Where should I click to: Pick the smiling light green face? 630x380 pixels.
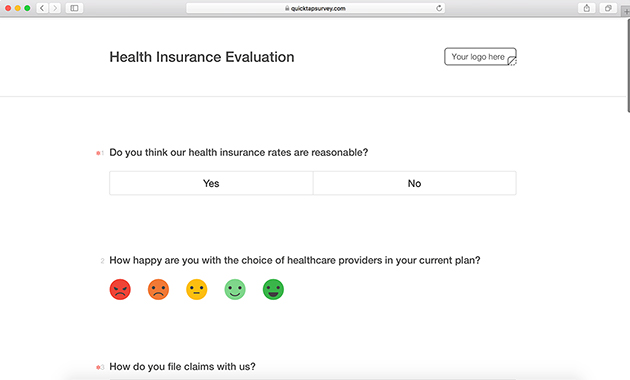(235, 289)
